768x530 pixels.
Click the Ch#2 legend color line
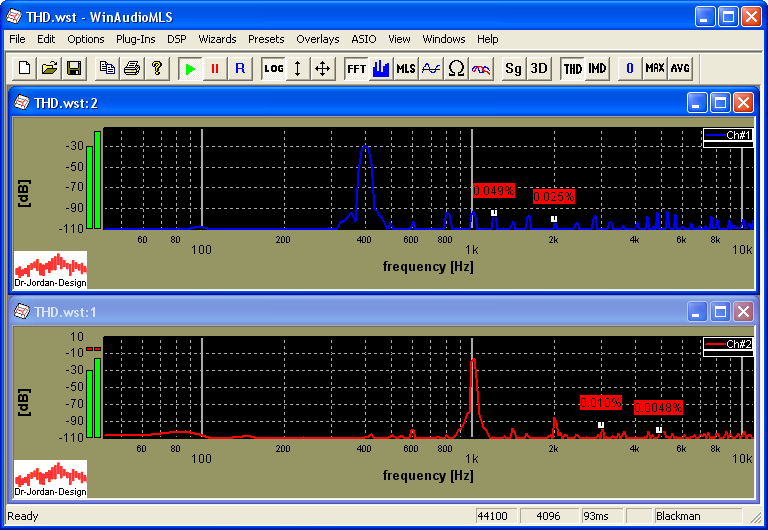(x=716, y=344)
